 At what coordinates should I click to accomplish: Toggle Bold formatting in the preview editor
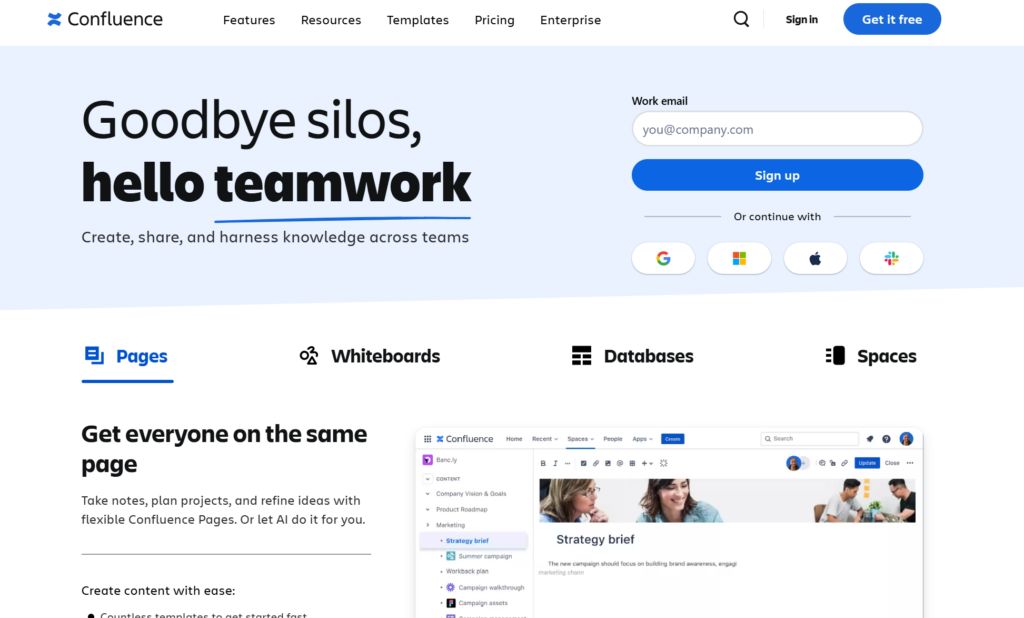tap(543, 463)
